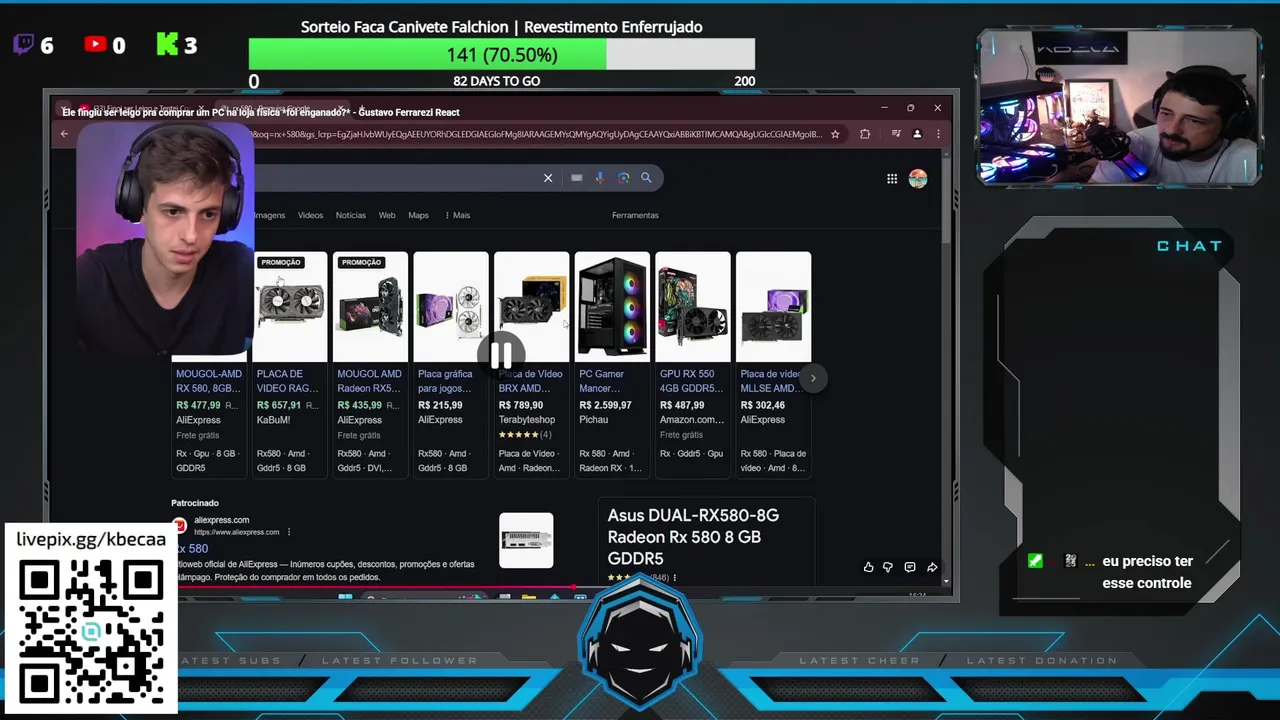Click the chat message 'eu preciso ter esse controle'

[x=1147, y=572]
